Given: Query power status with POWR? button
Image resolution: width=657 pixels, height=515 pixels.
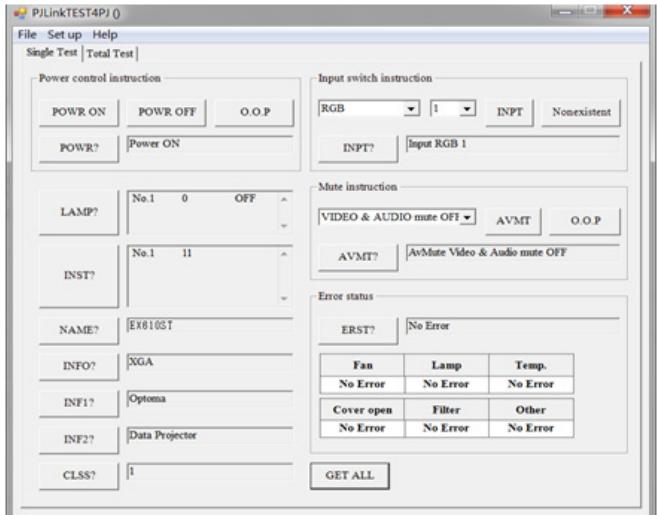Looking at the screenshot, I should [79, 148].
